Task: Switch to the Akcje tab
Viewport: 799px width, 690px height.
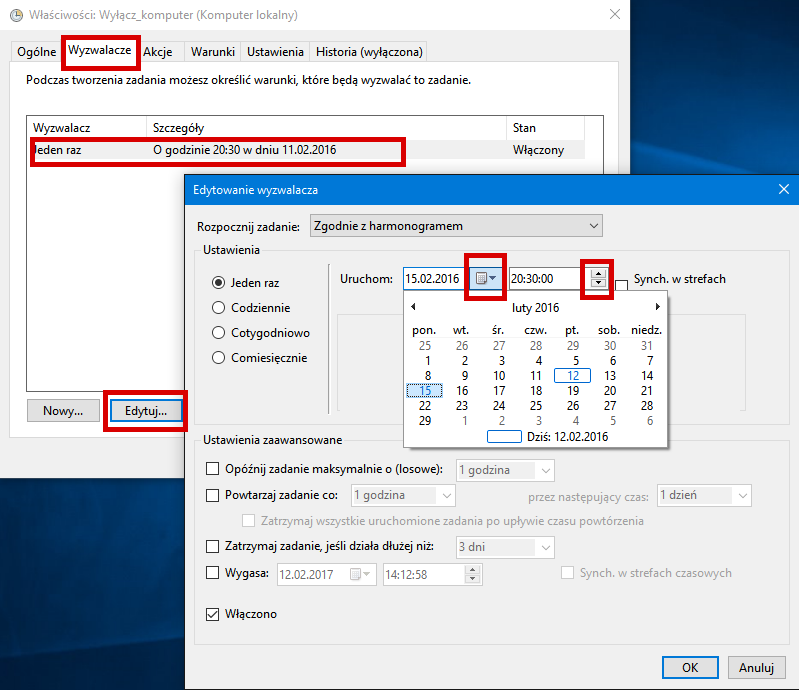Action: [x=157, y=51]
